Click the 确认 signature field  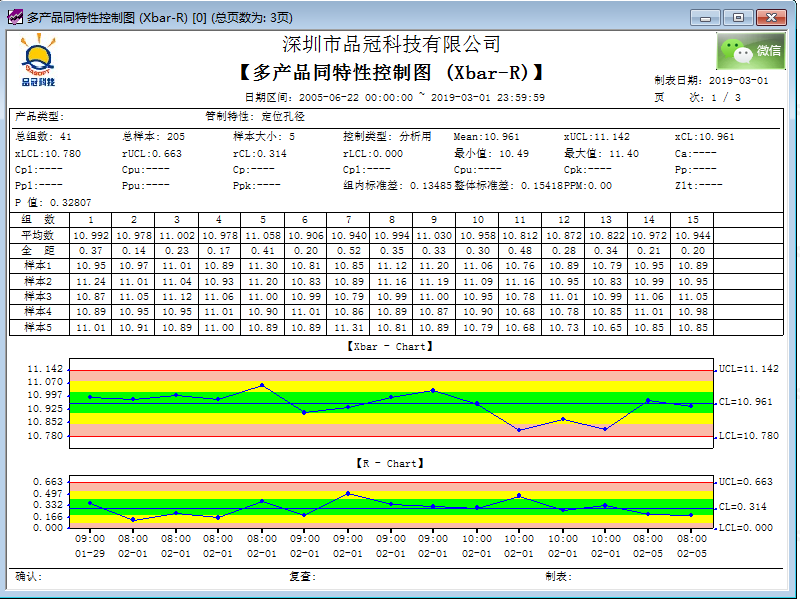click(29, 577)
